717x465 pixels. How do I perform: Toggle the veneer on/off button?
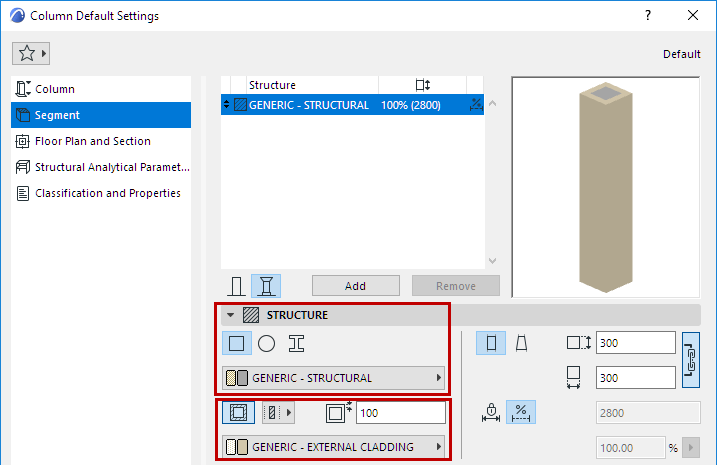[x=238, y=412]
